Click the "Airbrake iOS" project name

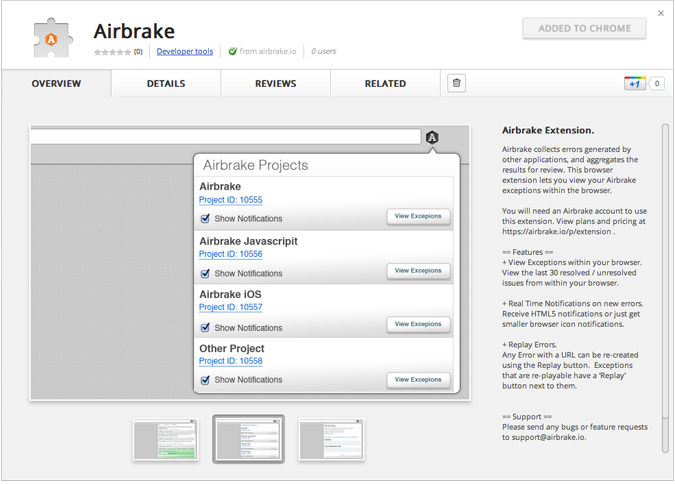230,295
